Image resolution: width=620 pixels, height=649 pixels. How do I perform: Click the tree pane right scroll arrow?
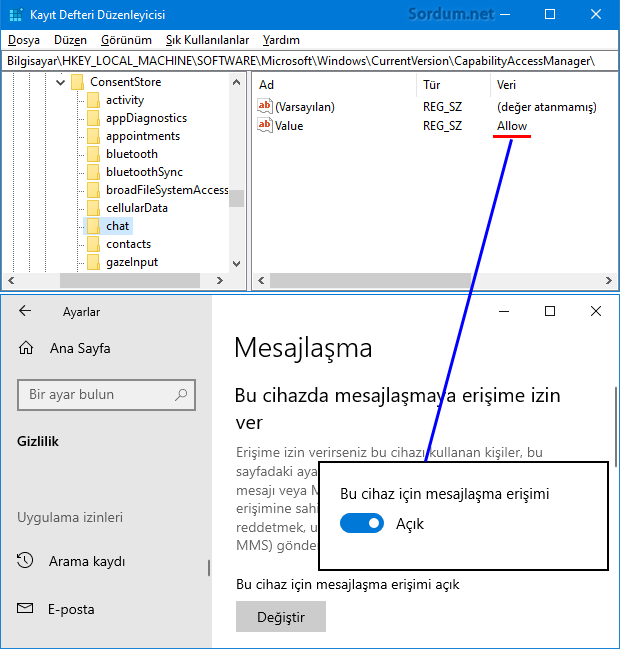[220, 281]
